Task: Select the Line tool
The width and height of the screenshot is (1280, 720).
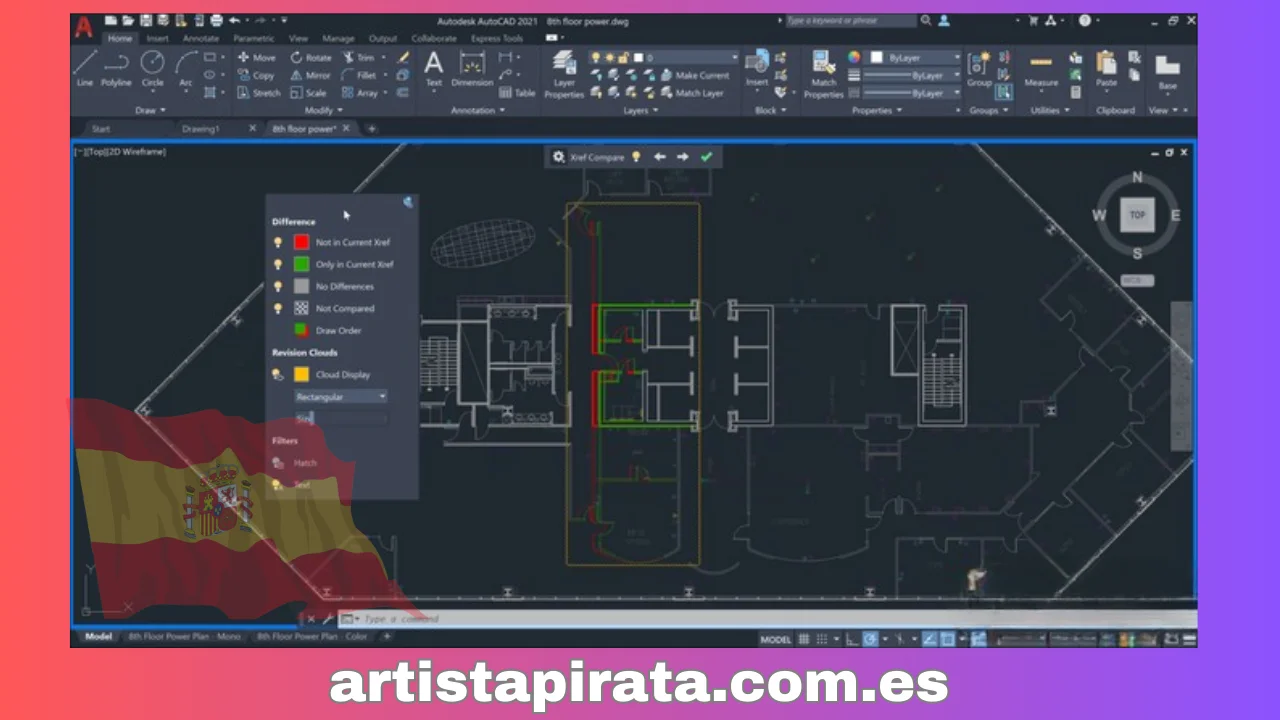Action: [x=85, y=68]
